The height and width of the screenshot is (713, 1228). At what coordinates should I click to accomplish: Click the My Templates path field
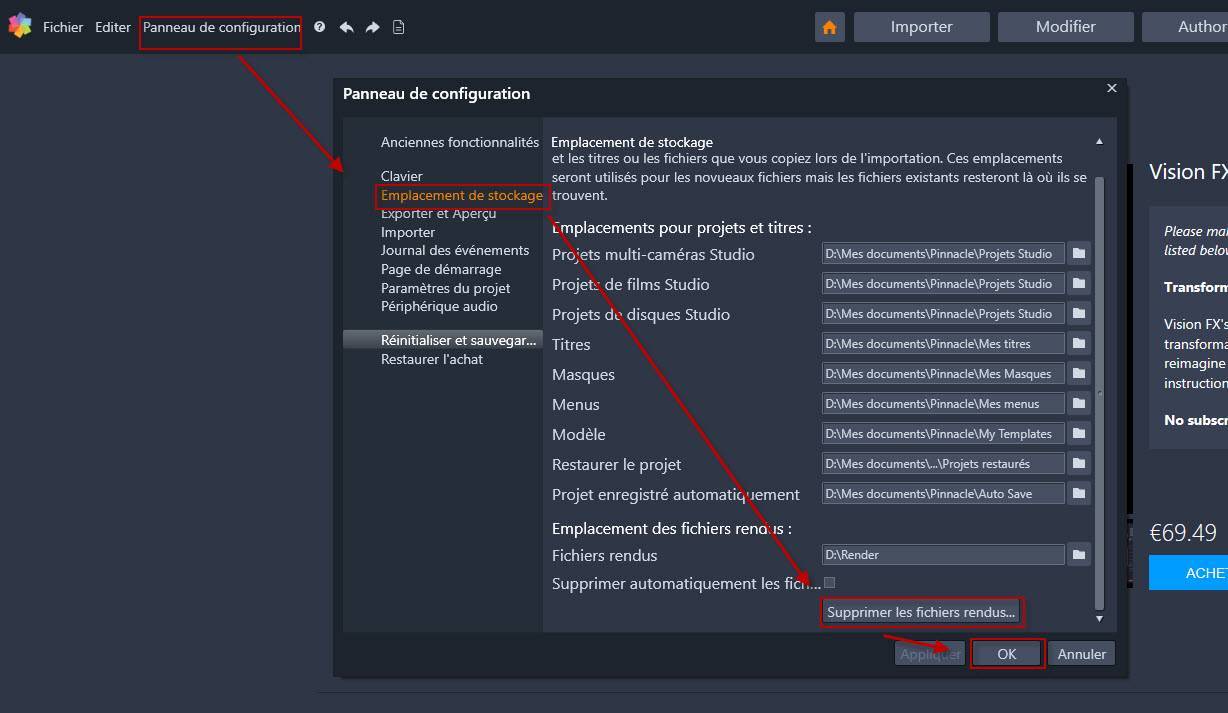tap(943, 434)
